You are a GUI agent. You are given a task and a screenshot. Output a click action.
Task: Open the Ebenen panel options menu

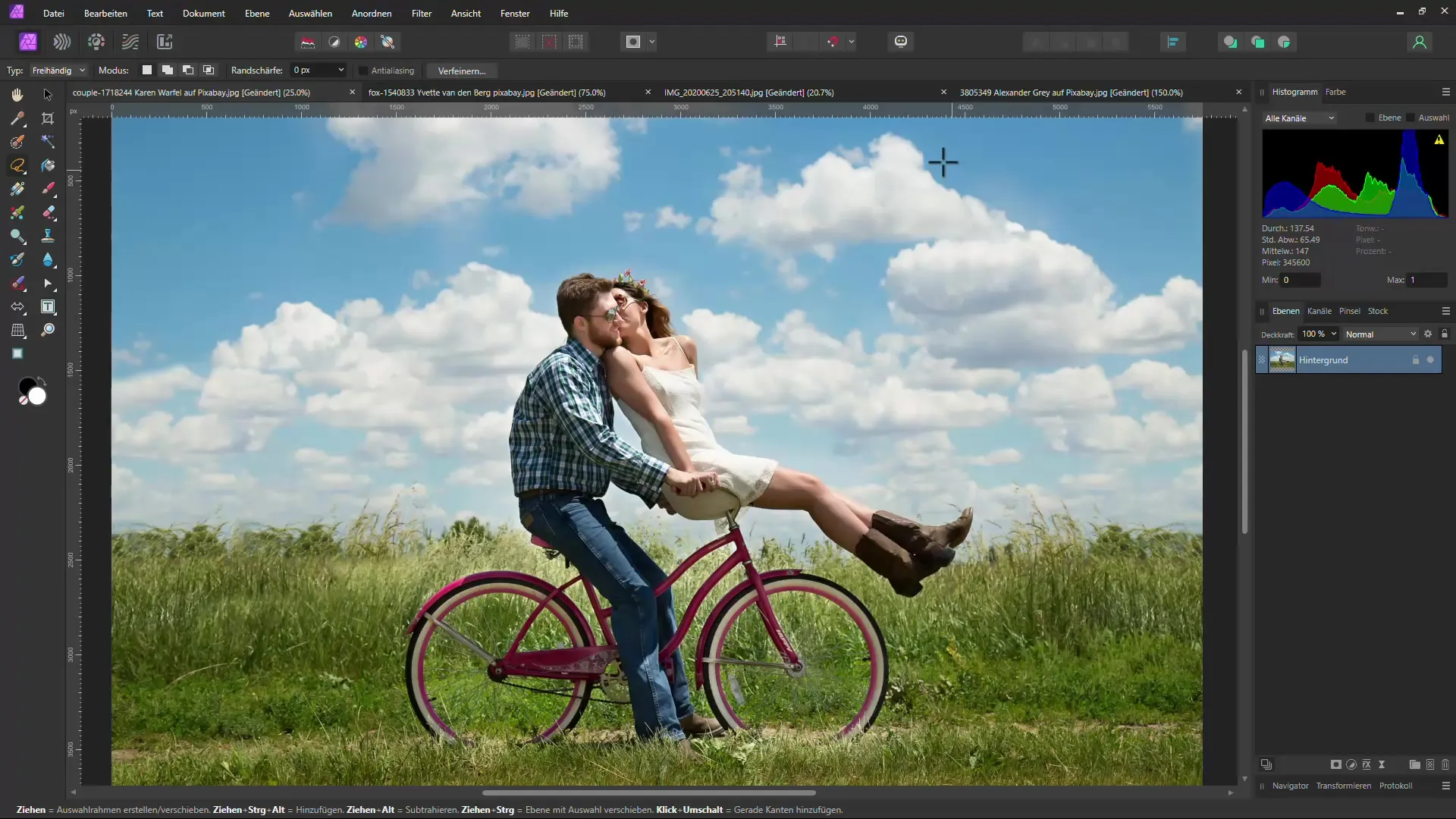[1445, 311]
